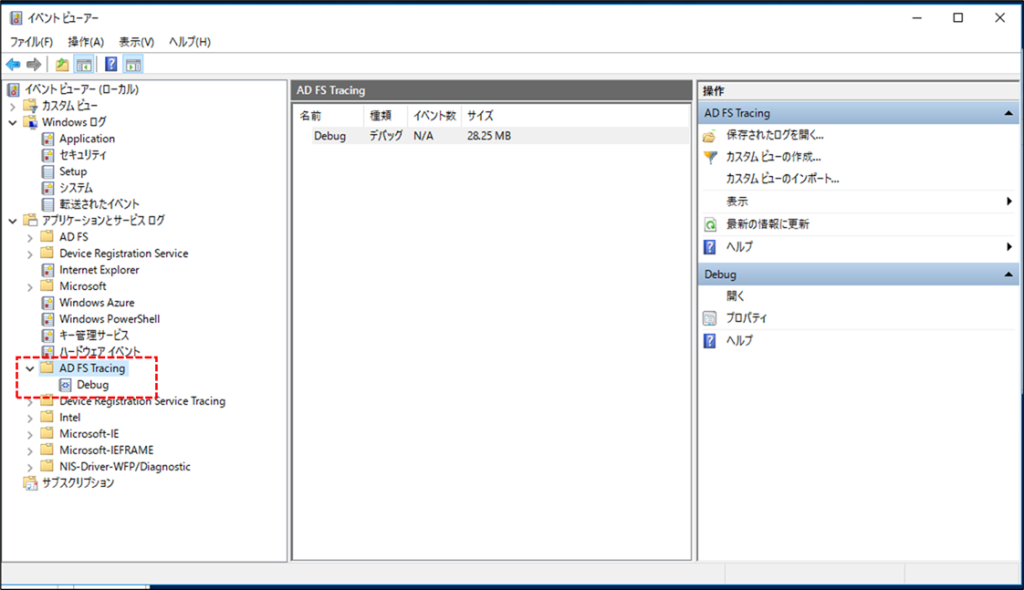Maximize the Event Viewer window
This screenshot has width=1024, height=590.
tap(957, 18)
